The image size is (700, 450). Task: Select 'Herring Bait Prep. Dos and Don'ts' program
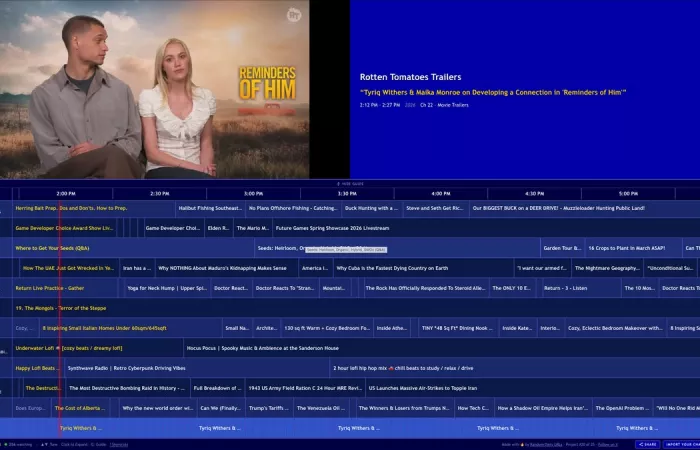[94, 208]
